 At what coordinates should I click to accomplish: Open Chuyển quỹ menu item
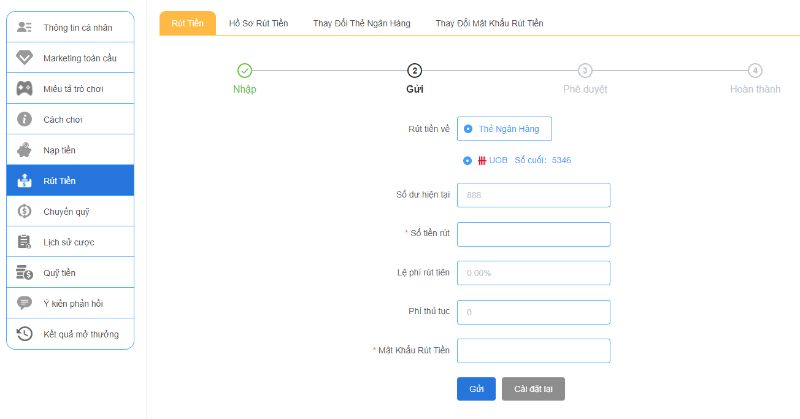tap(70, 211)
